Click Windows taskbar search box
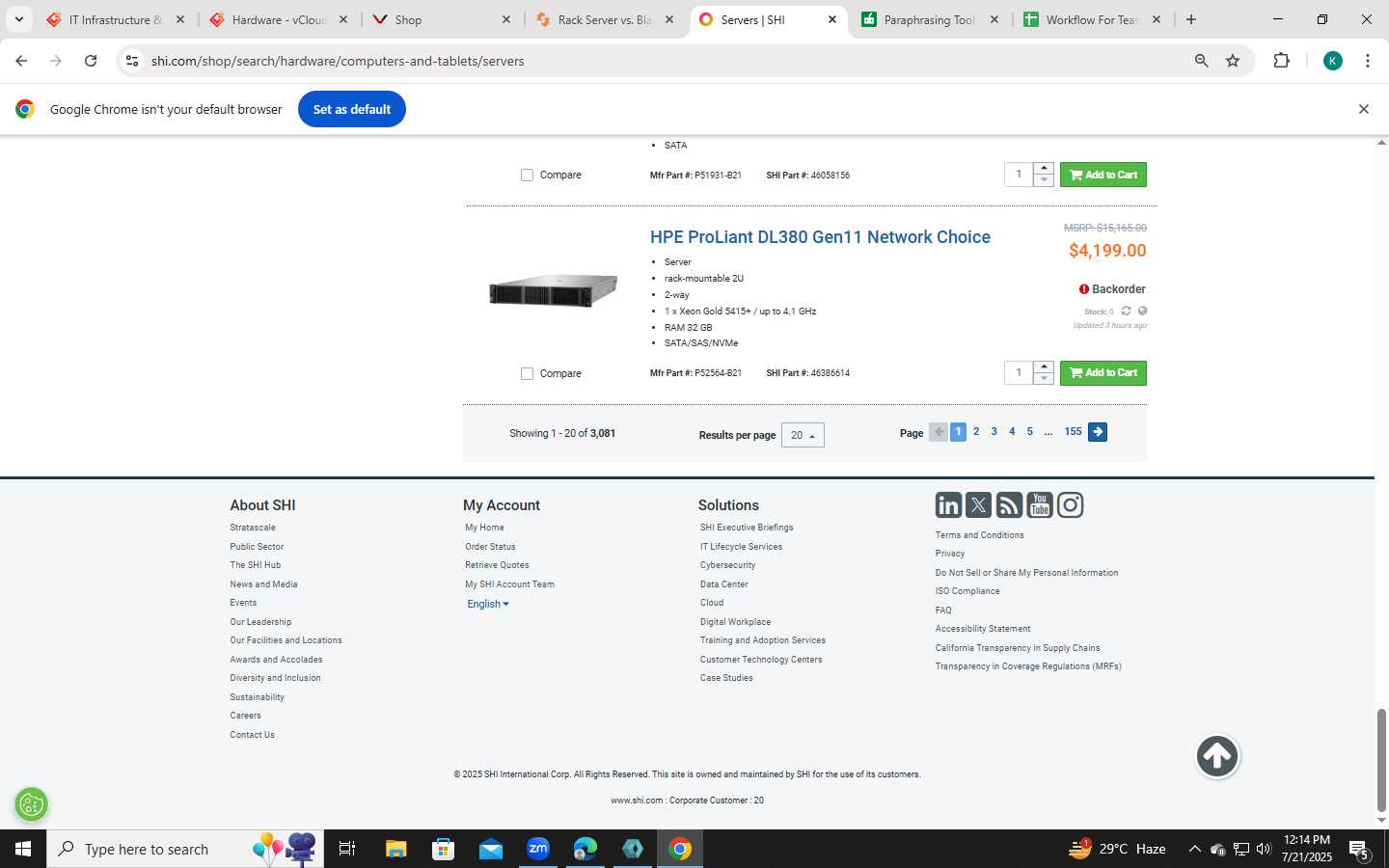This screenshot has height=868, width=1389. (x=184, y=849)
